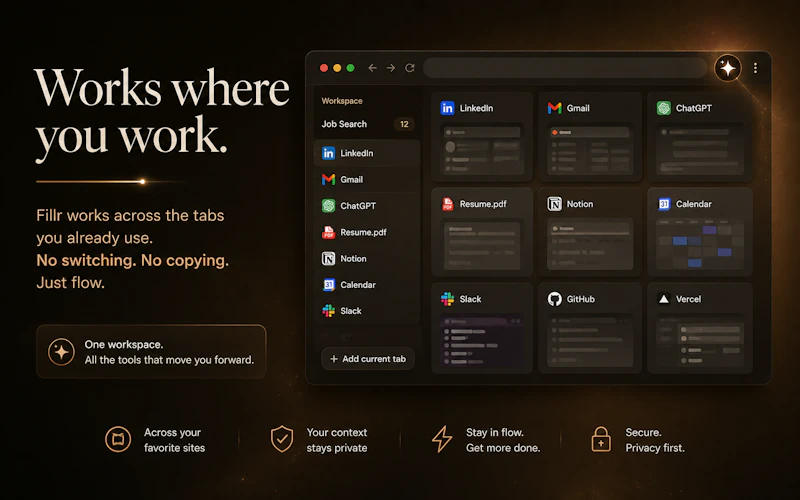Click No switching. No copying. text

point(133,260)
